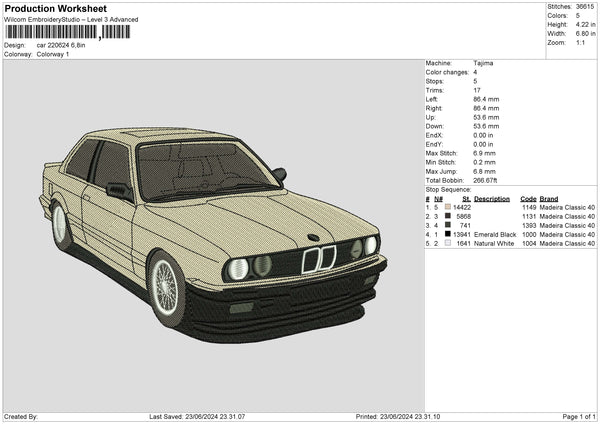Click the 'Emerald Black' description
The width and height of the screenshot is (600, 424).
pos(495,234)
